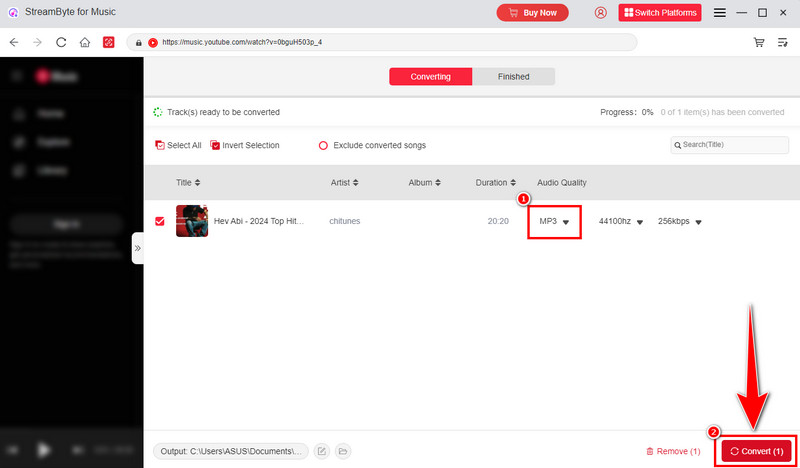Image resolution: width=800 pixels, height=468 pixels.
Task: Open the user account icon
Action: pos(601,13)
